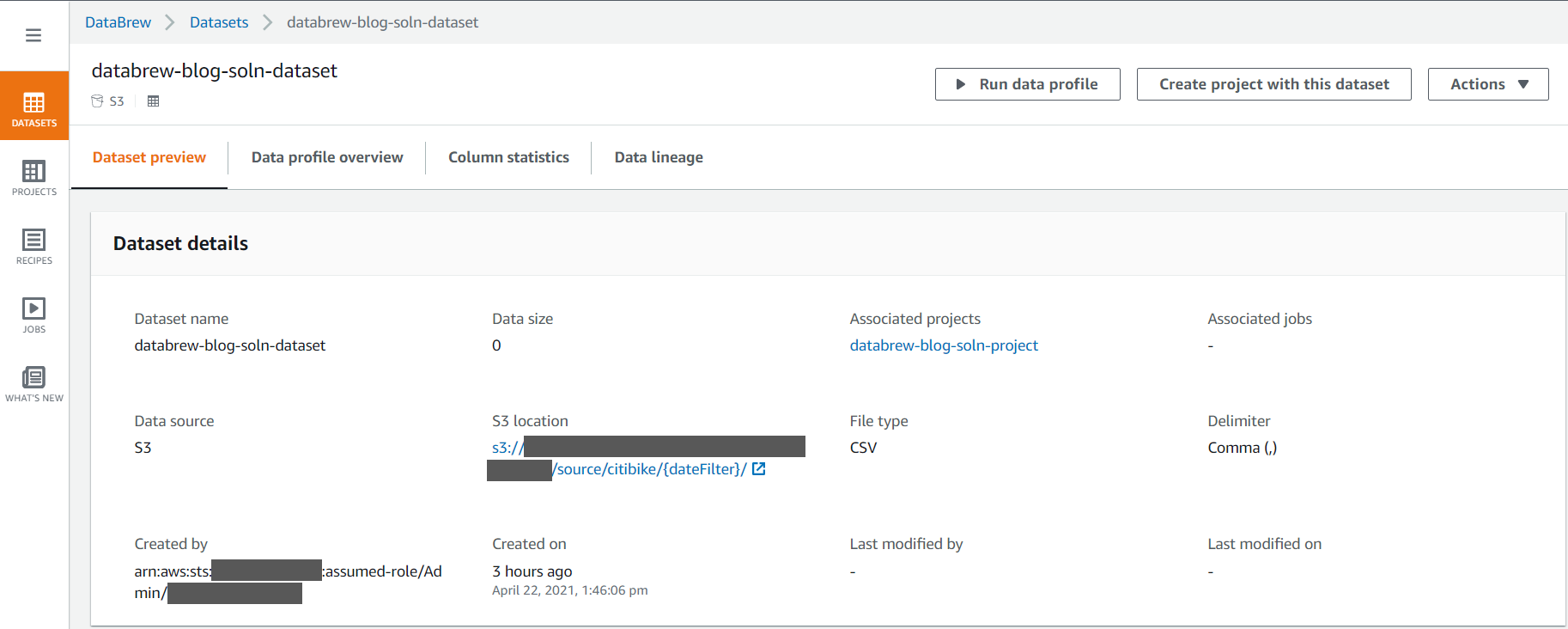Click the Last modified by label
Screen dimensions: 1568x629
[906, 544]
